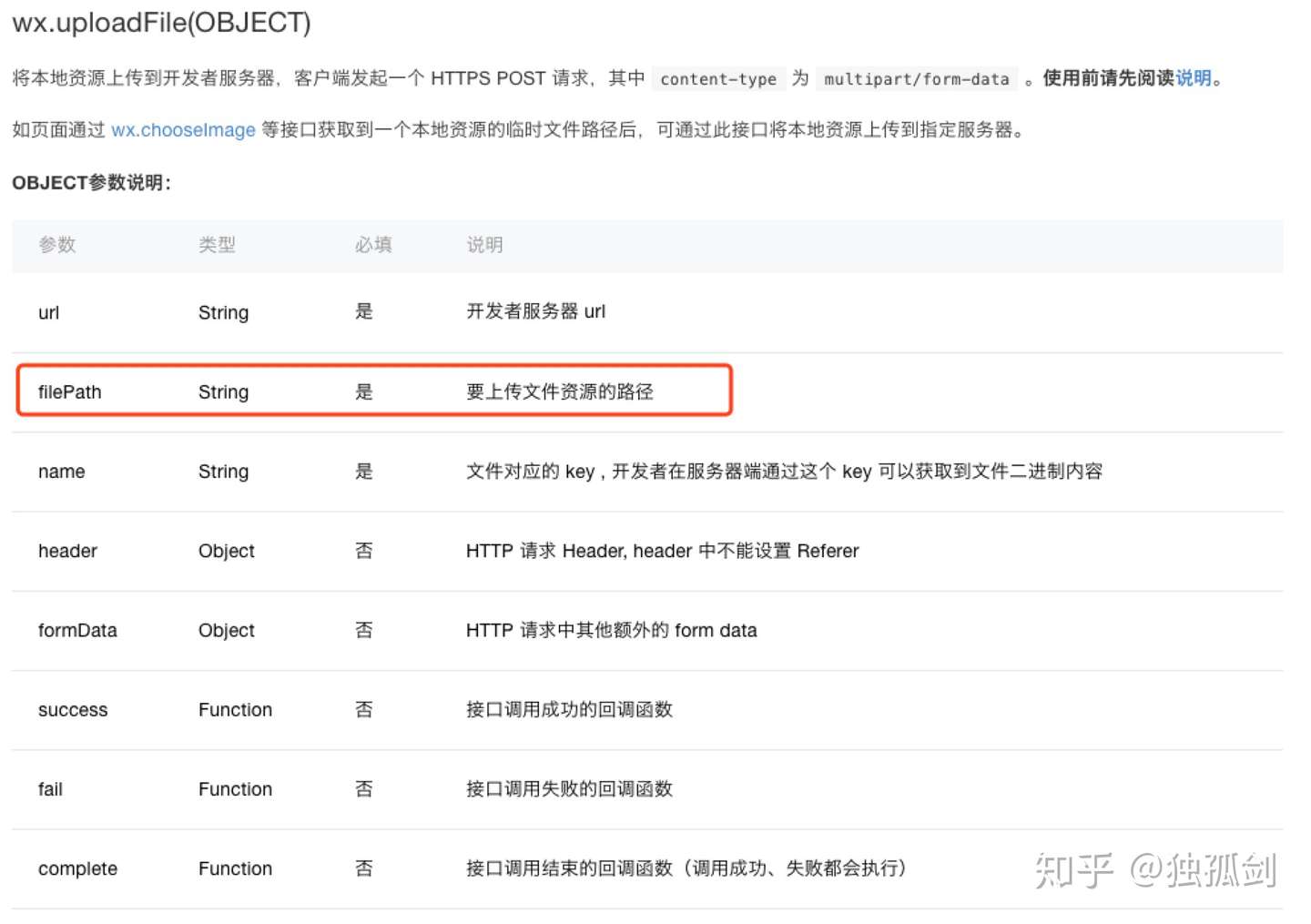Click 否 in the complete row
This screenshot has height=924, width=1311.
364,868
